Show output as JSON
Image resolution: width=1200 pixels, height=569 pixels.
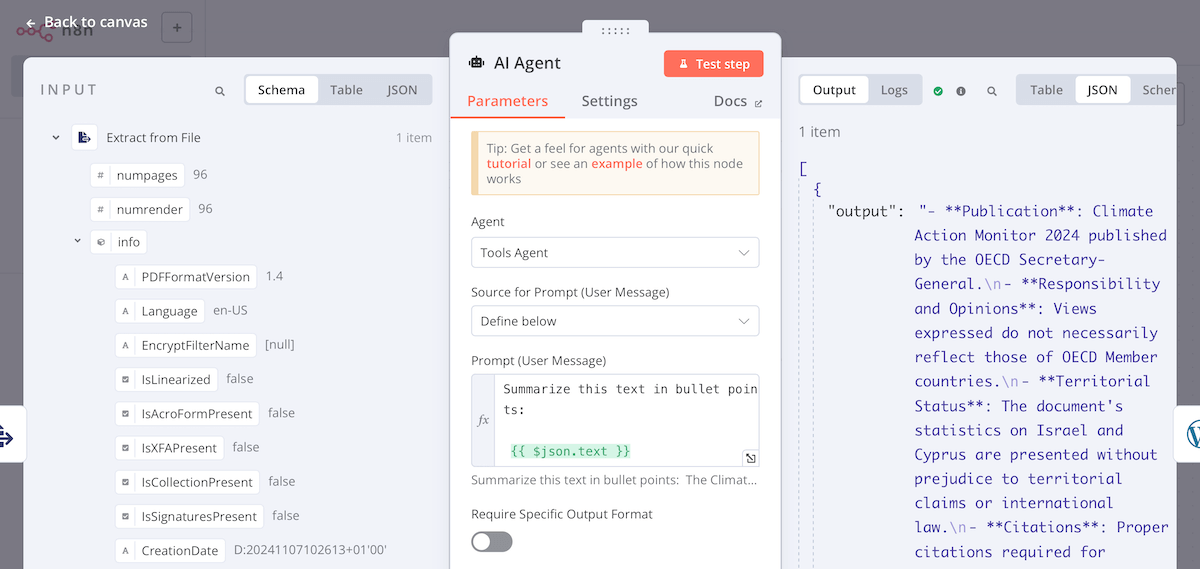pos(1102,90)
